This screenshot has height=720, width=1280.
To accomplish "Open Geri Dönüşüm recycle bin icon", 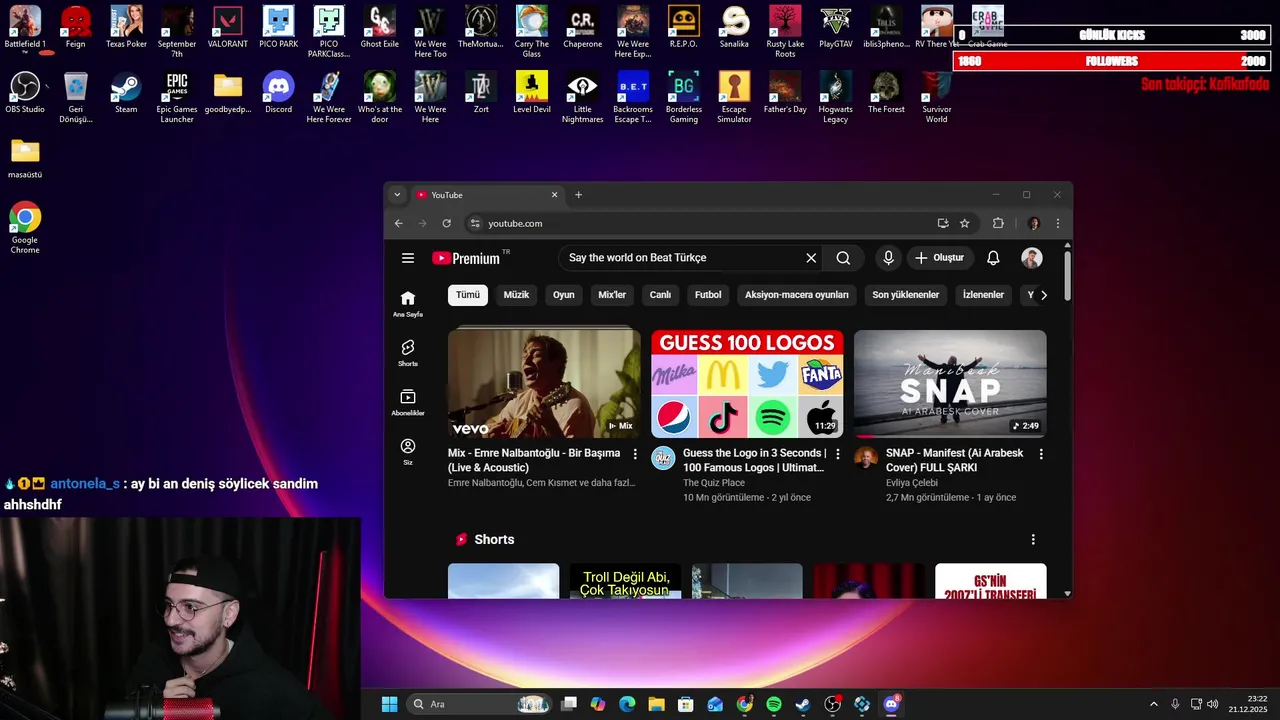I will [75, 97].
